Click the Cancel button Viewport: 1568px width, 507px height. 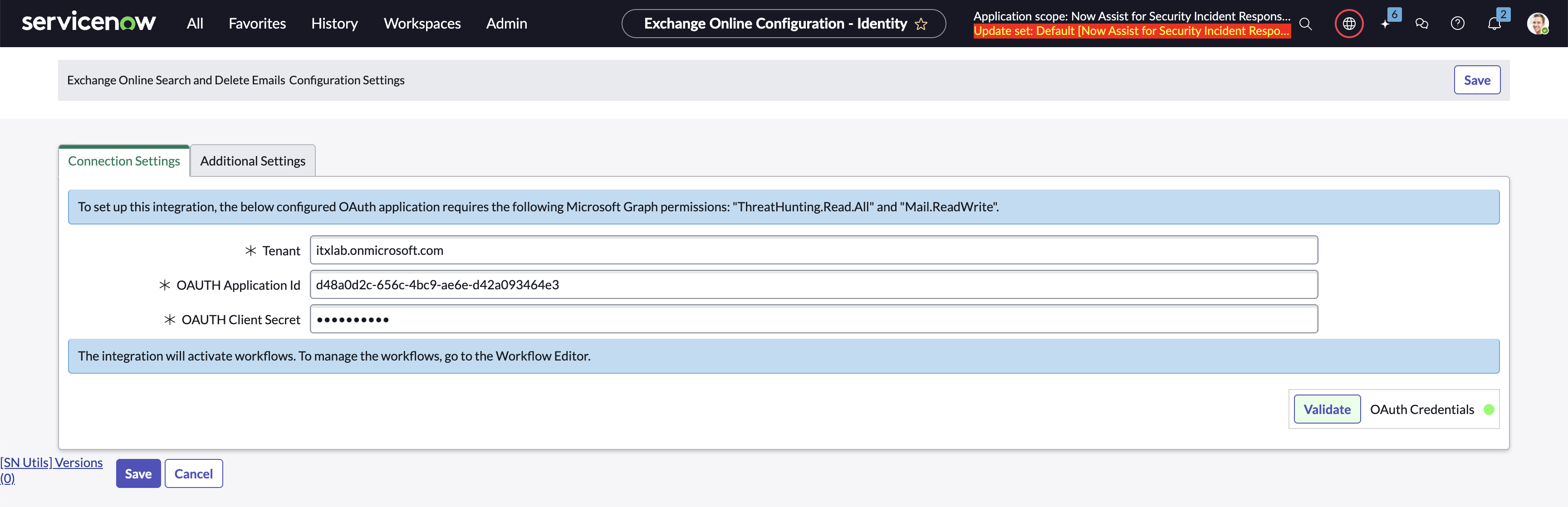pyautogui.click(x=194, y=473)
